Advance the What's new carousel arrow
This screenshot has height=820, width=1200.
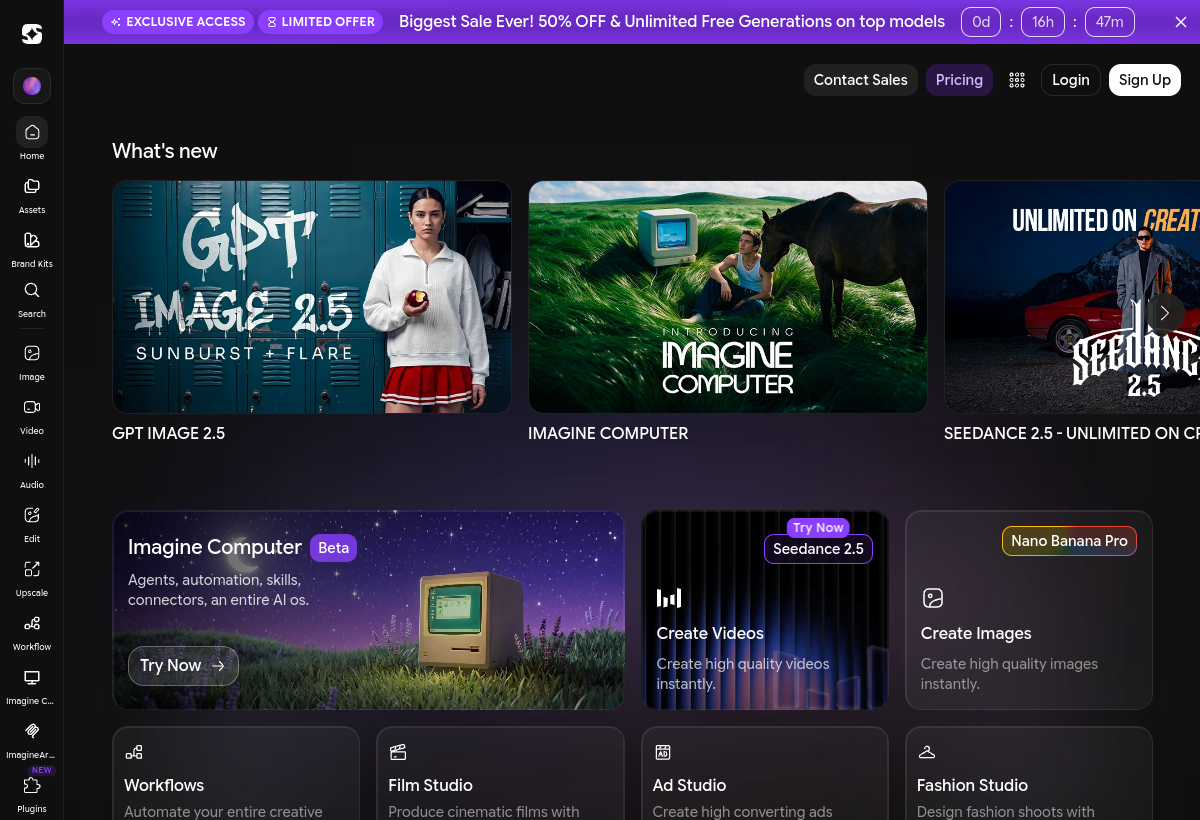pos(1165,313)
